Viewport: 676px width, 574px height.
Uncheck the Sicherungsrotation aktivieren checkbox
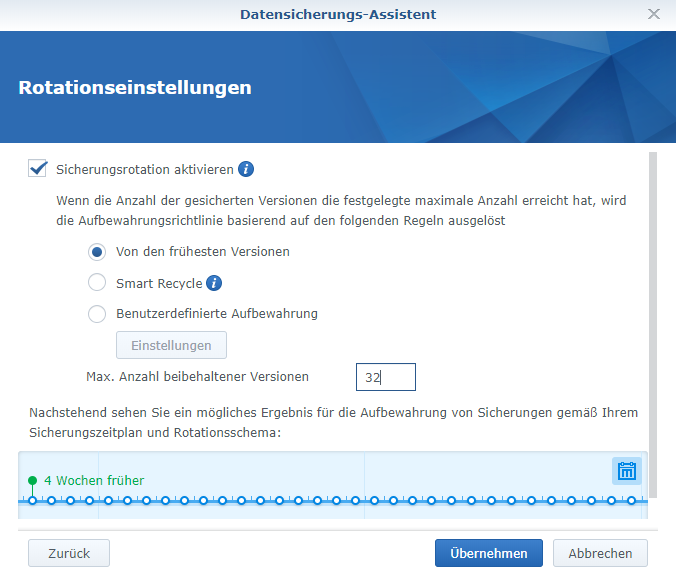coord(38,169)
